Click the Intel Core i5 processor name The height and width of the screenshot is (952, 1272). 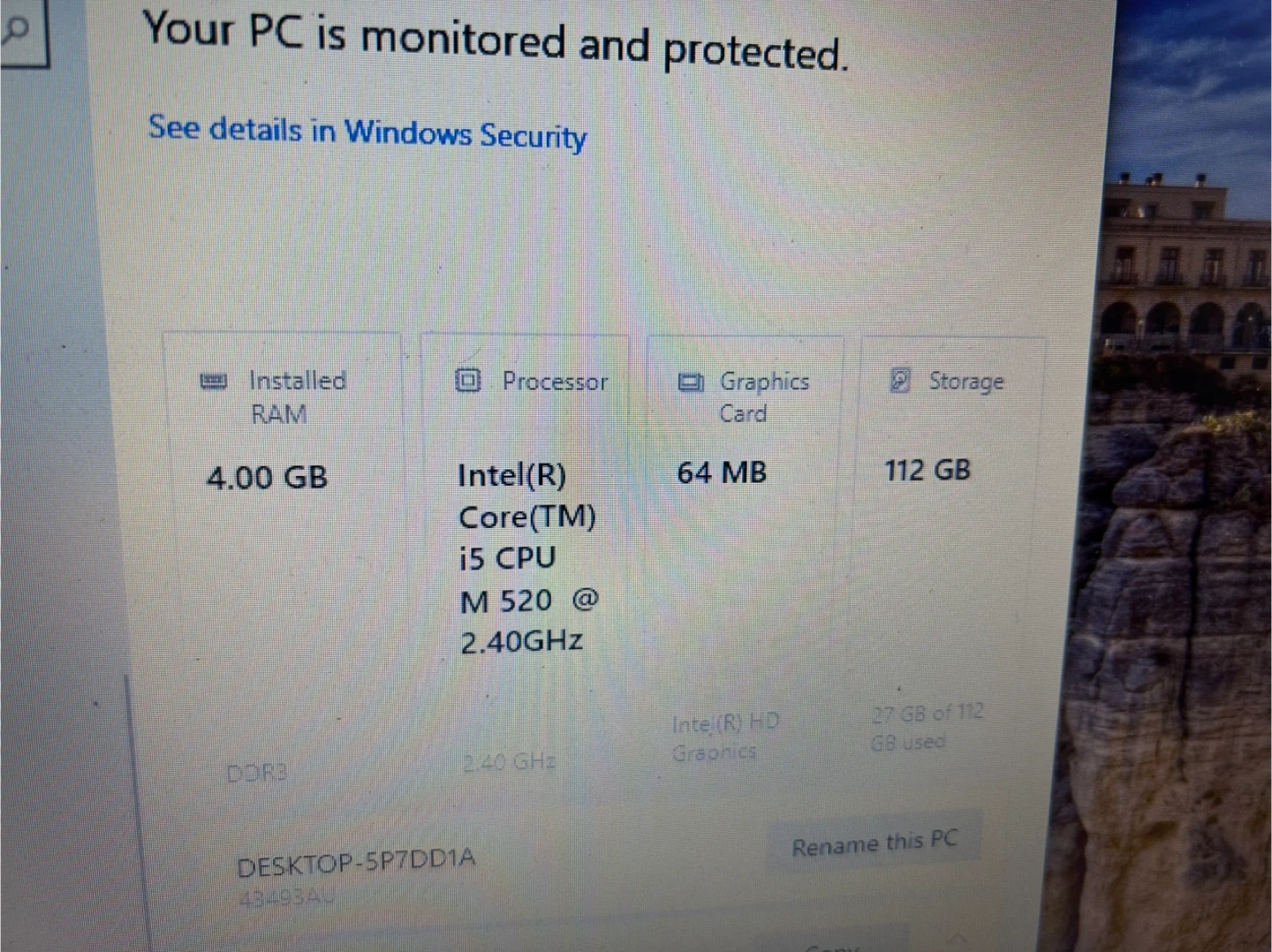526,558
